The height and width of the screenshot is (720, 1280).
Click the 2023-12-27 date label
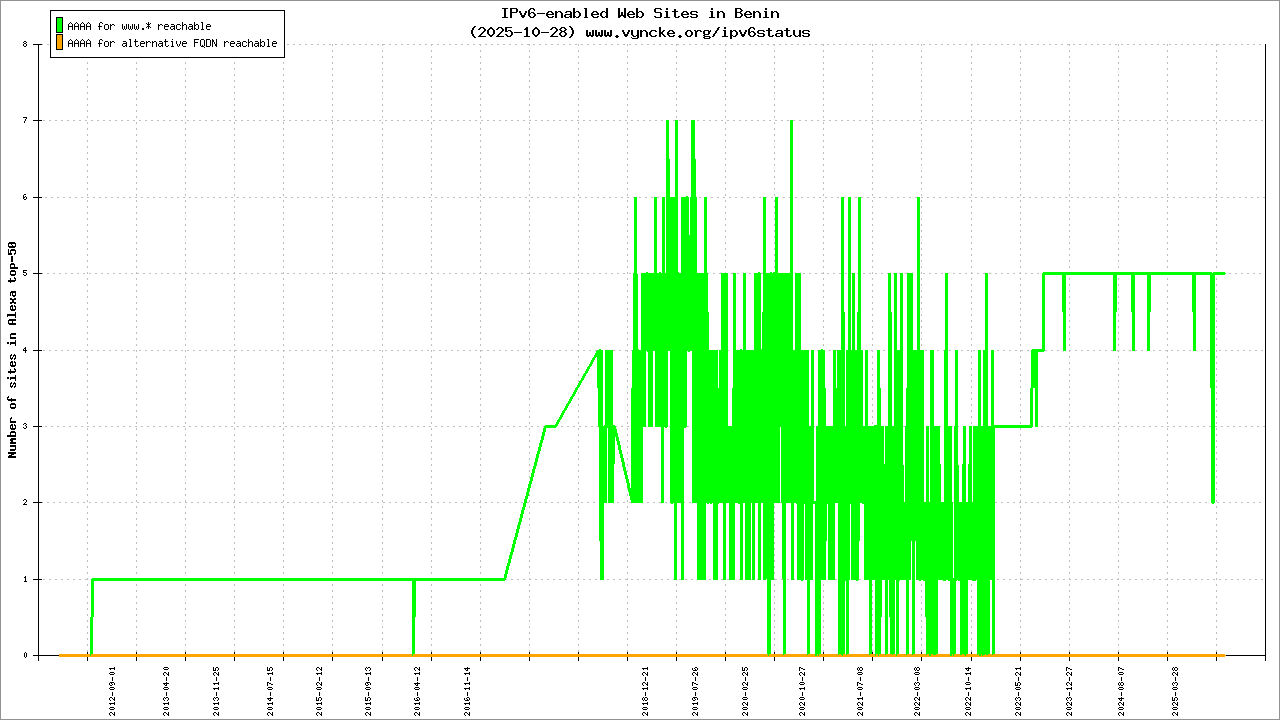(1069, 688)
